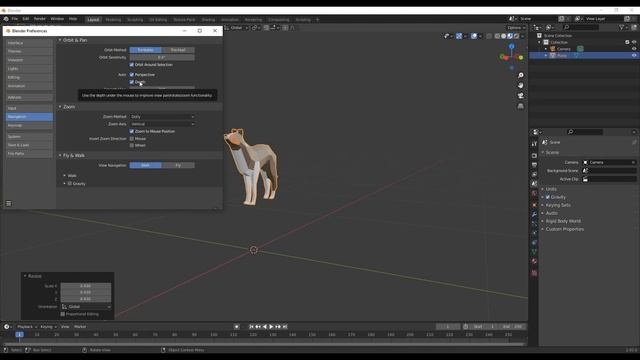Viewport: 640px width, 360px height.
Task: Open Object properties tab icon
Action: tap(534, 204)
